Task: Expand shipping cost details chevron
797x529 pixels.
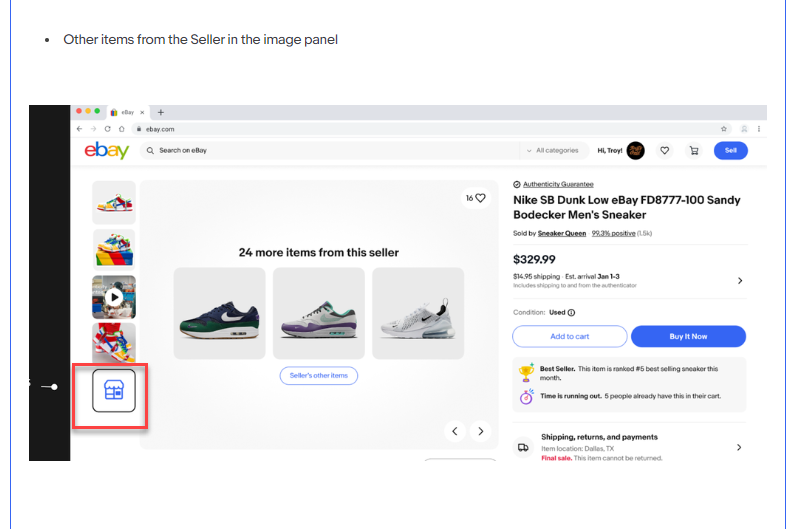Action: click(x=740, y=281)
